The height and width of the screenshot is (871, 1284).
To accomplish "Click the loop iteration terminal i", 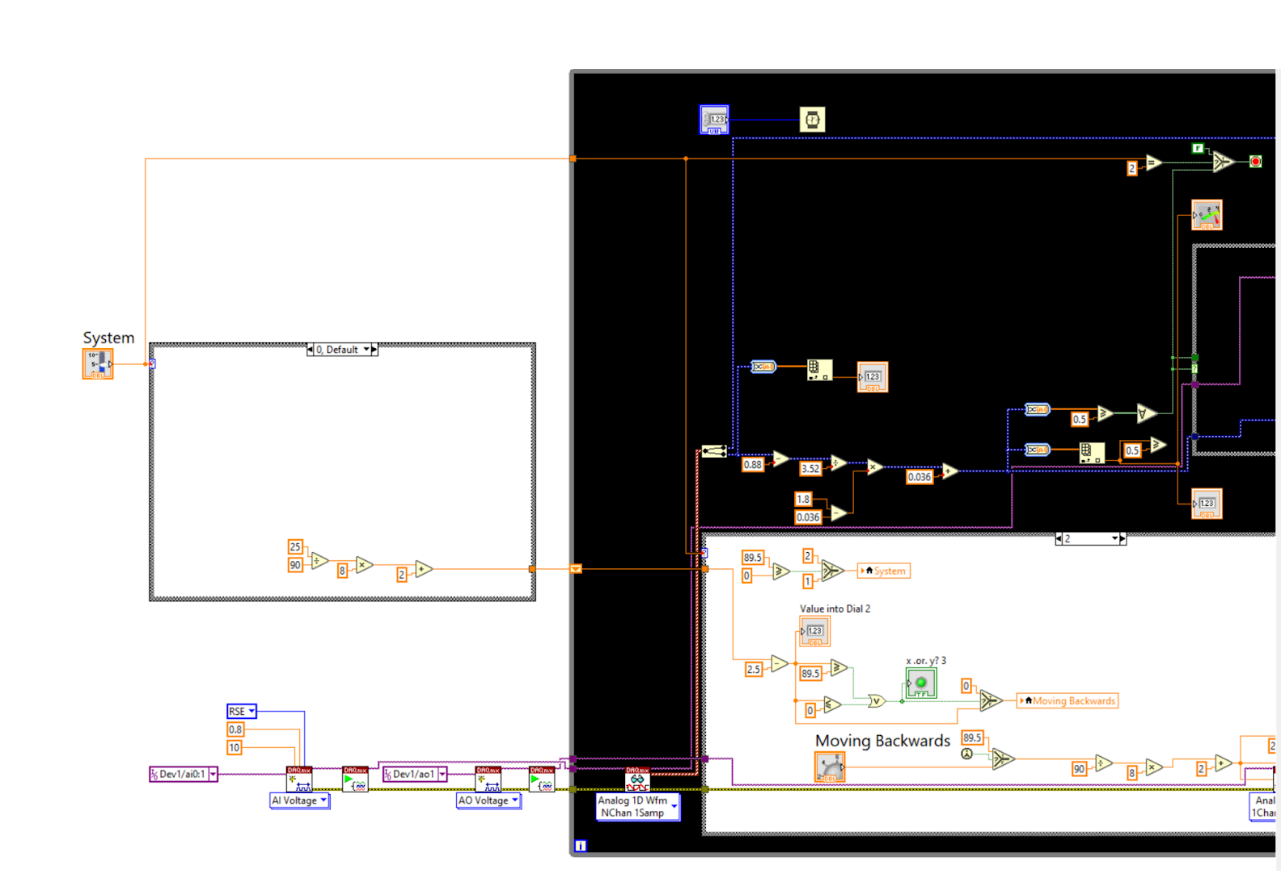I will pos(580,846).
